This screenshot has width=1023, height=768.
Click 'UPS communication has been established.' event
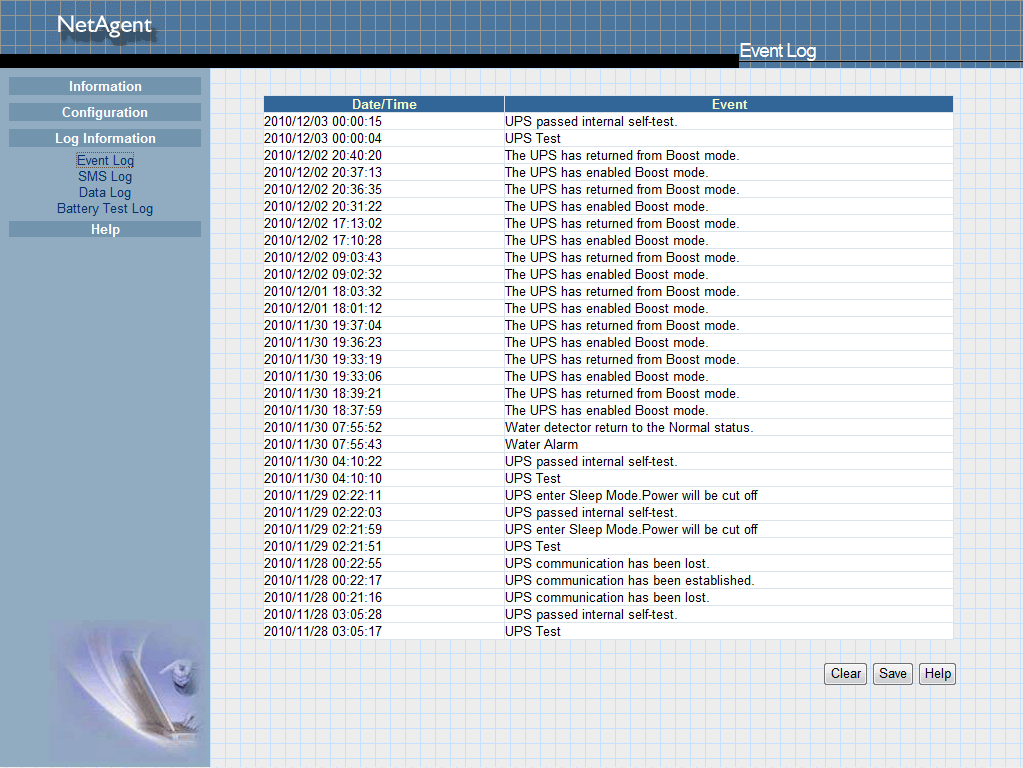630,580
